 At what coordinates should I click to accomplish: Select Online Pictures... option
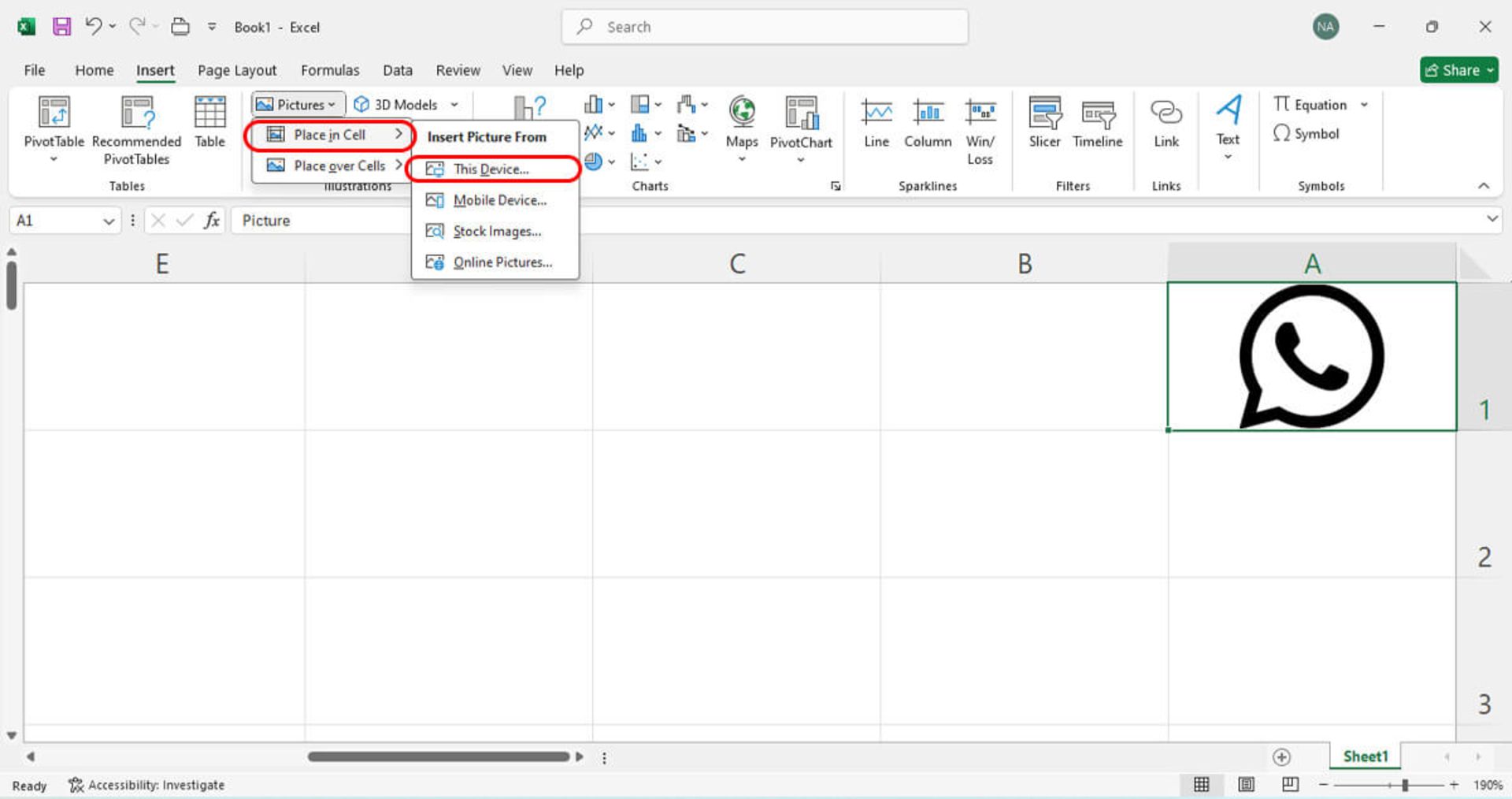[x=493, y=262]
